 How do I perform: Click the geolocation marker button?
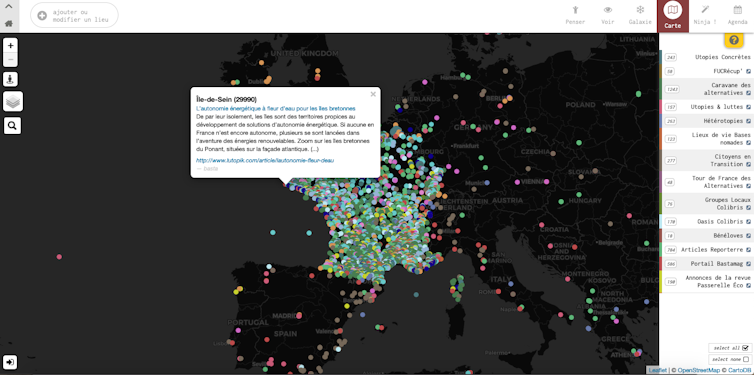click(11, 79)
